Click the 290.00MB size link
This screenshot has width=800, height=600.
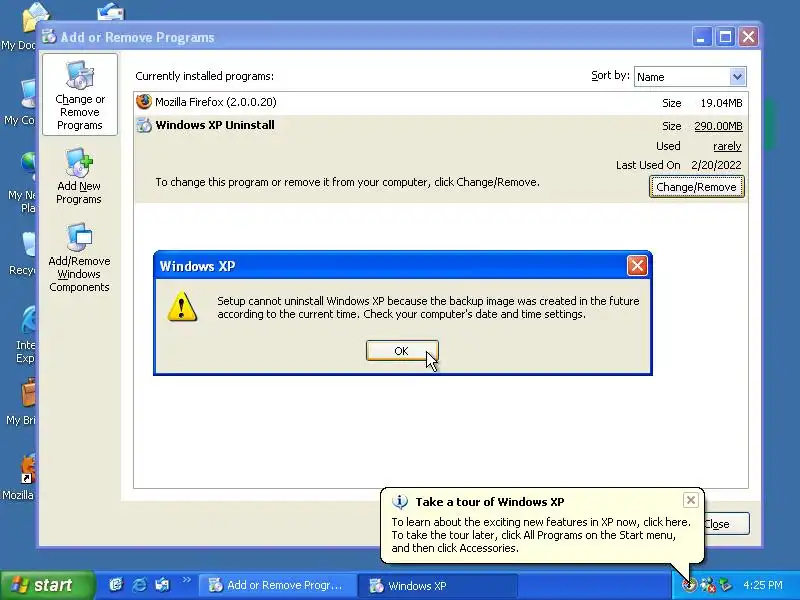point(718,126)
